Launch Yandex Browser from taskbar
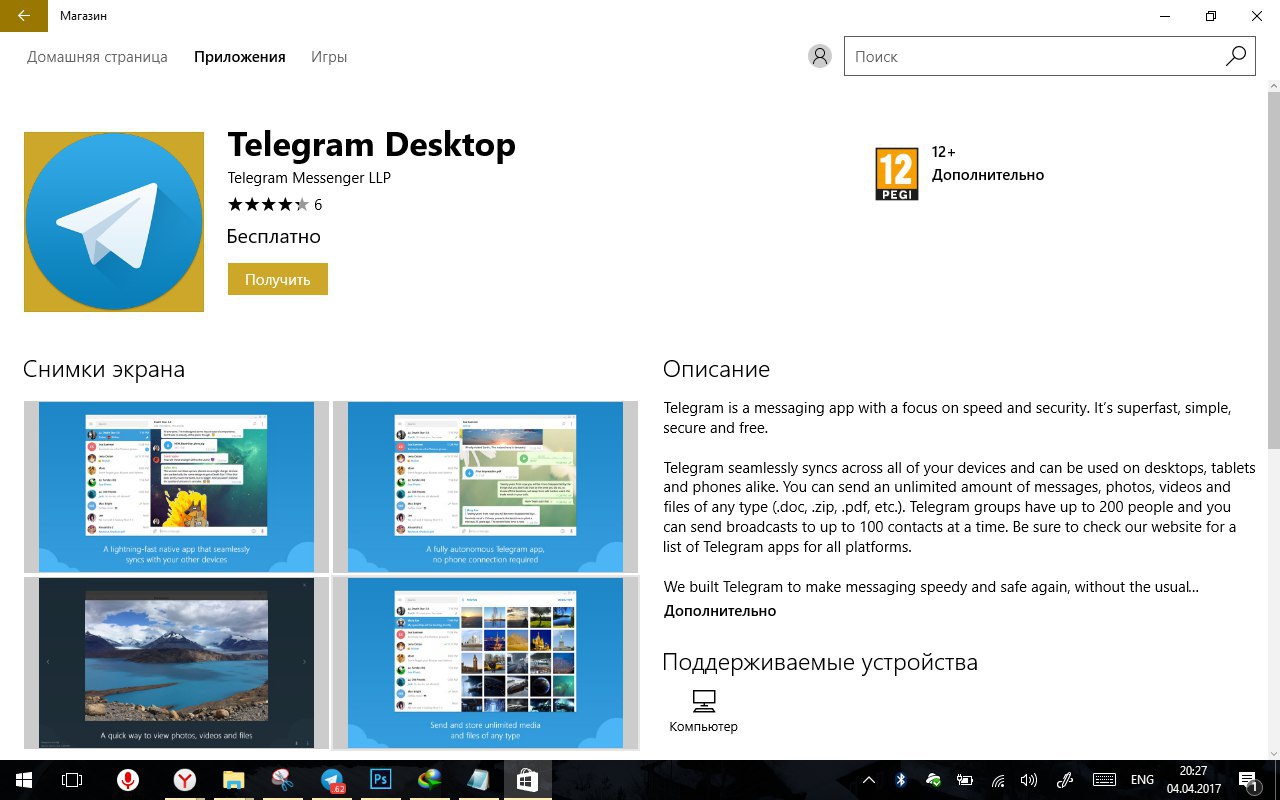Screen dimensions: 1280x800 (185, 780)
